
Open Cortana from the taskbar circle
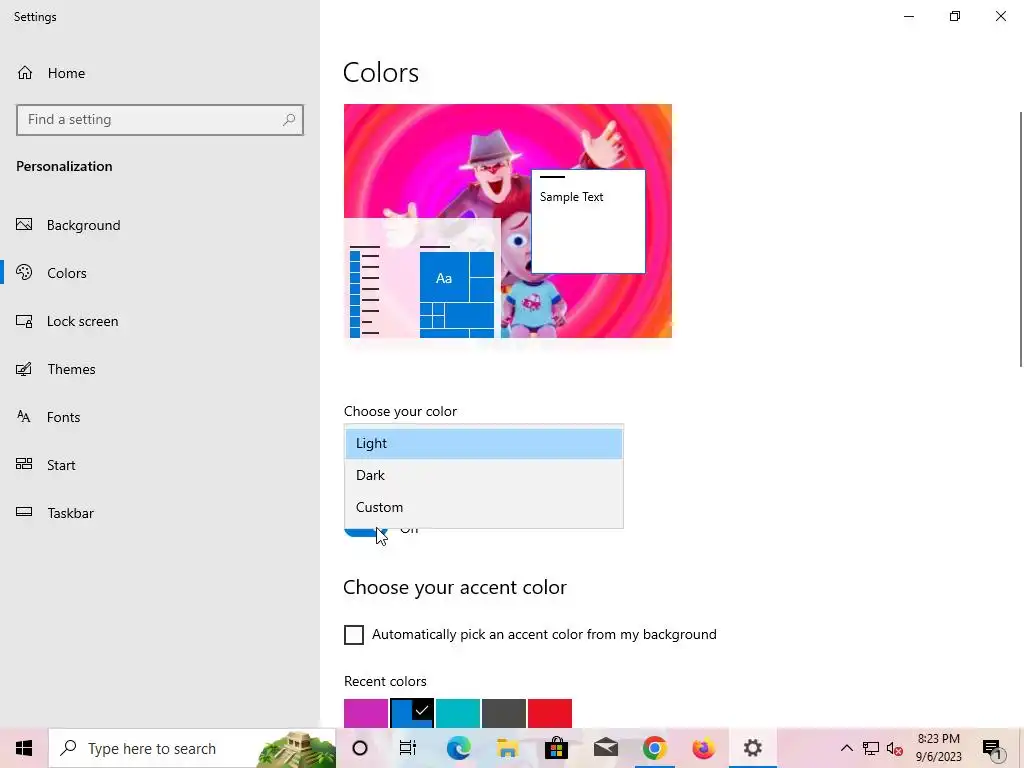(360, 748)
